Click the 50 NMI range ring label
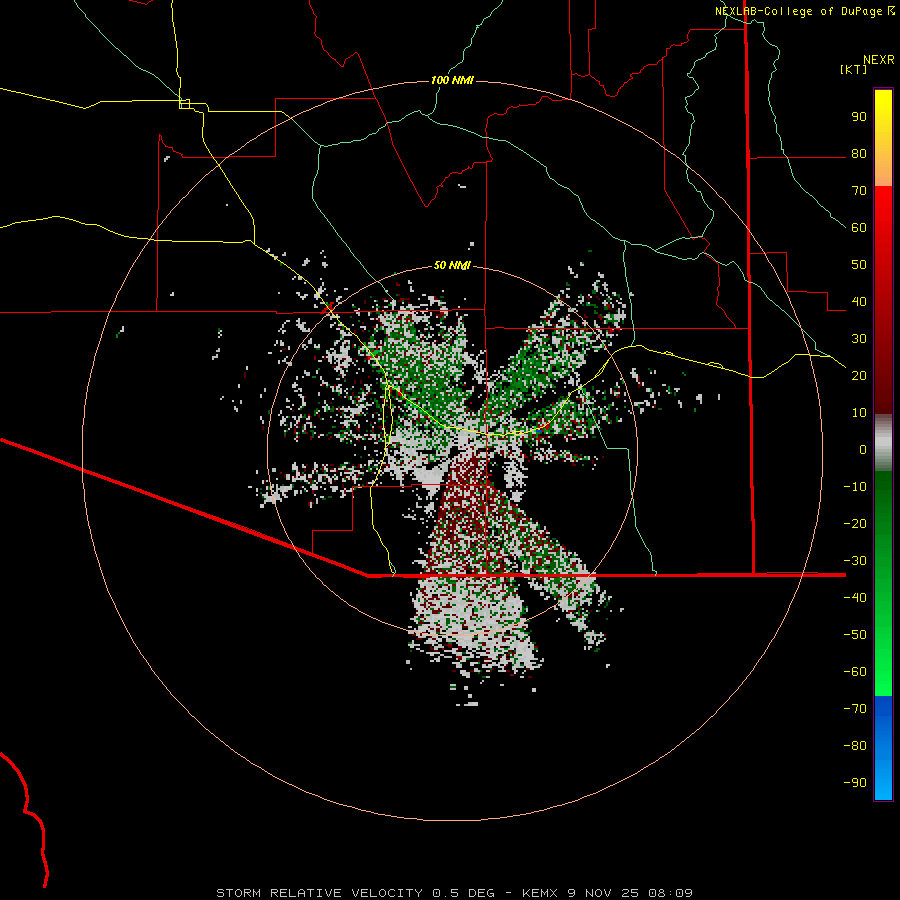Viewport: 900px width, 900px height. coord(452,265)
